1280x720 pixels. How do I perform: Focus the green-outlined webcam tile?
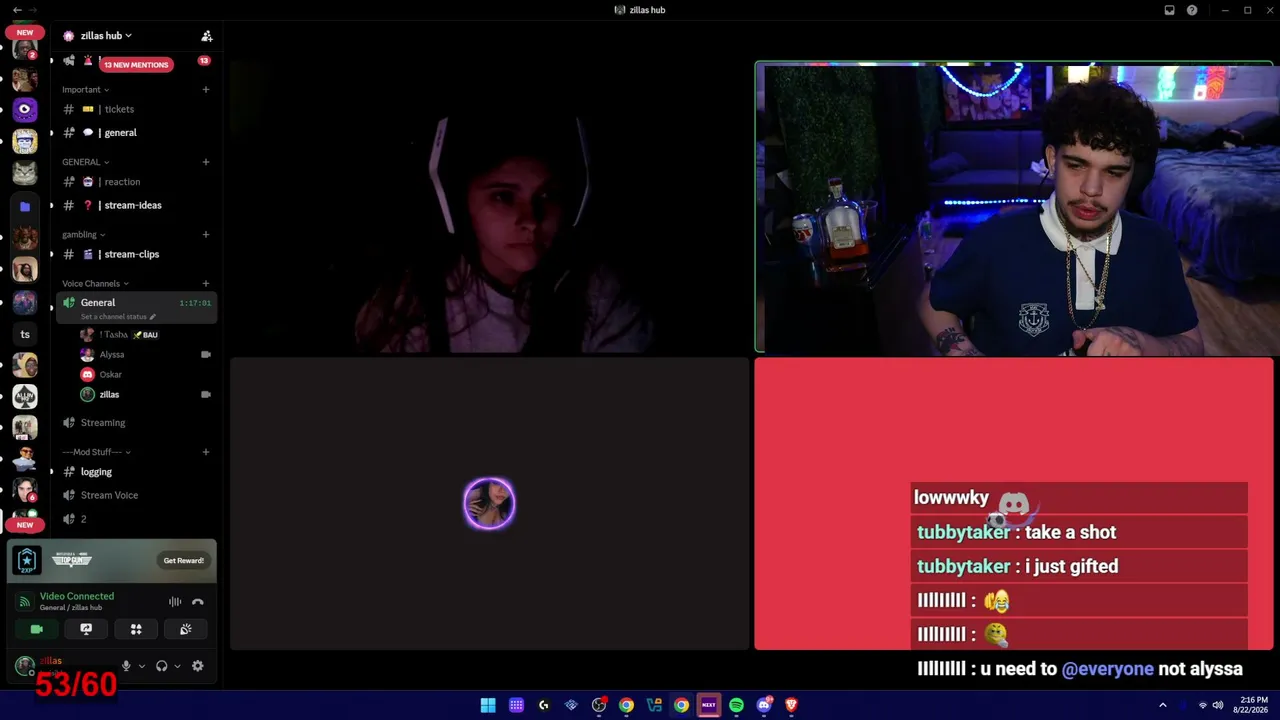1014,207
